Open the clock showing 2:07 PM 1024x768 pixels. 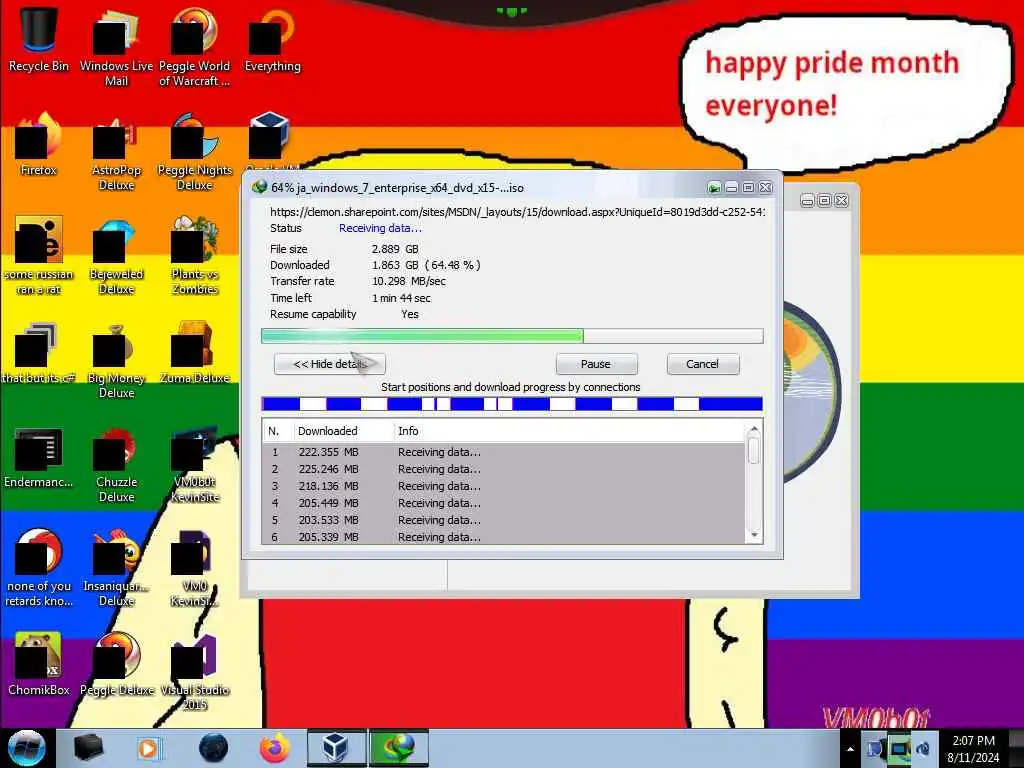coord(973,749)
